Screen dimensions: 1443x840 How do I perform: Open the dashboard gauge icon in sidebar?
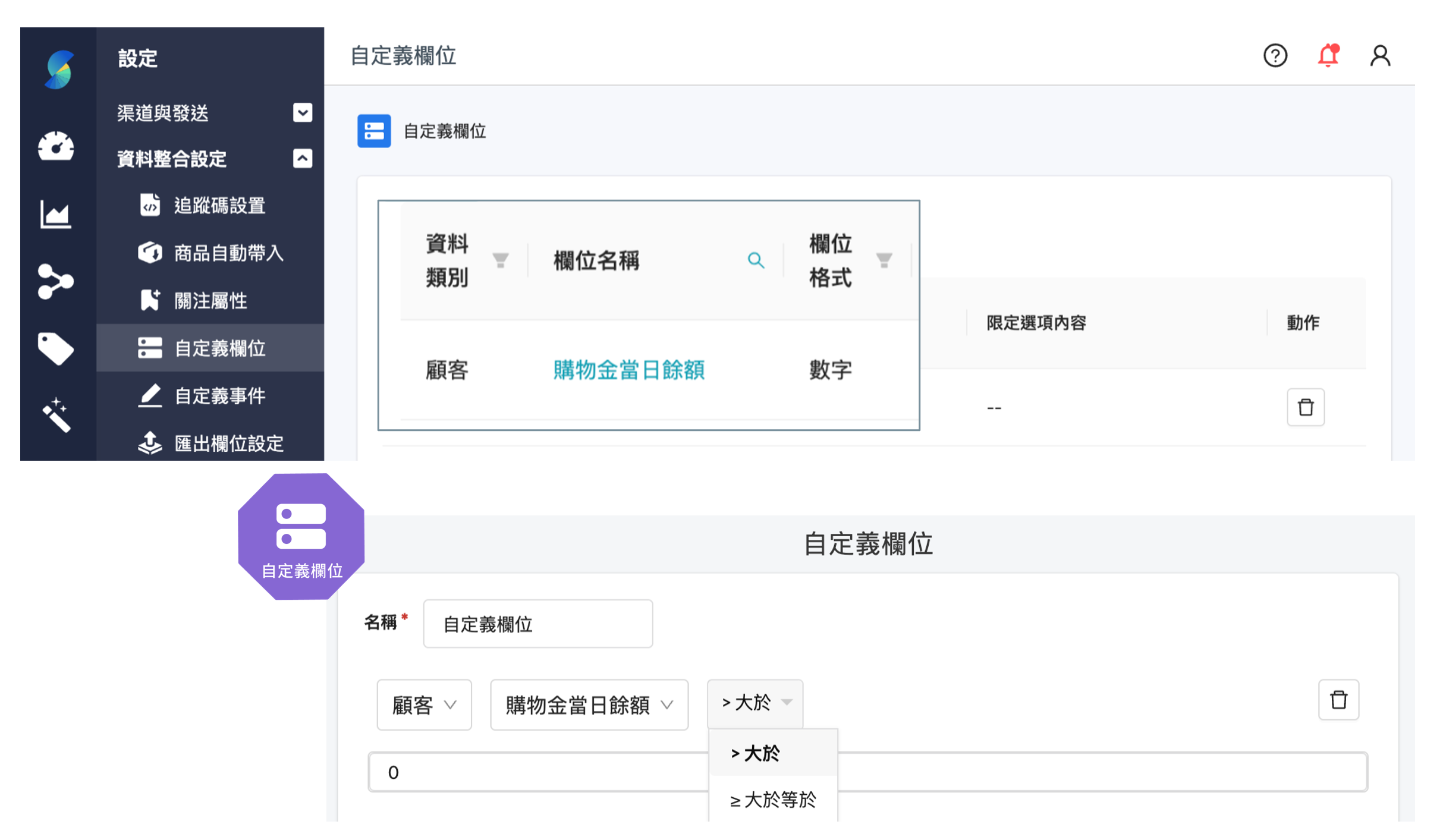click(x=57, y=147)
